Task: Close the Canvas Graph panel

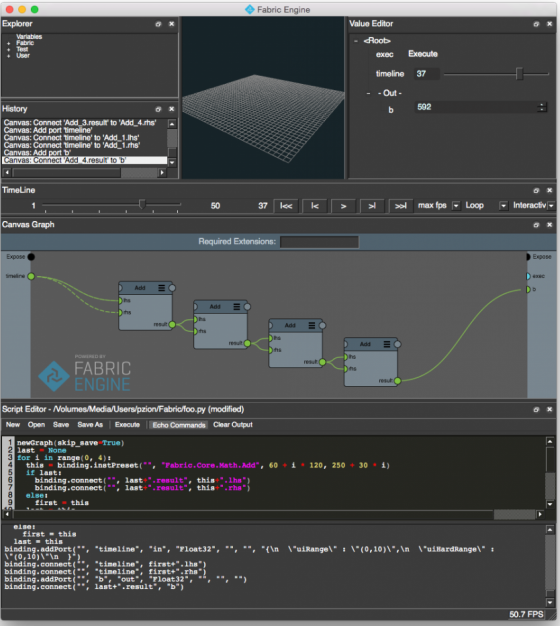Action: click(x=550, y=225)
